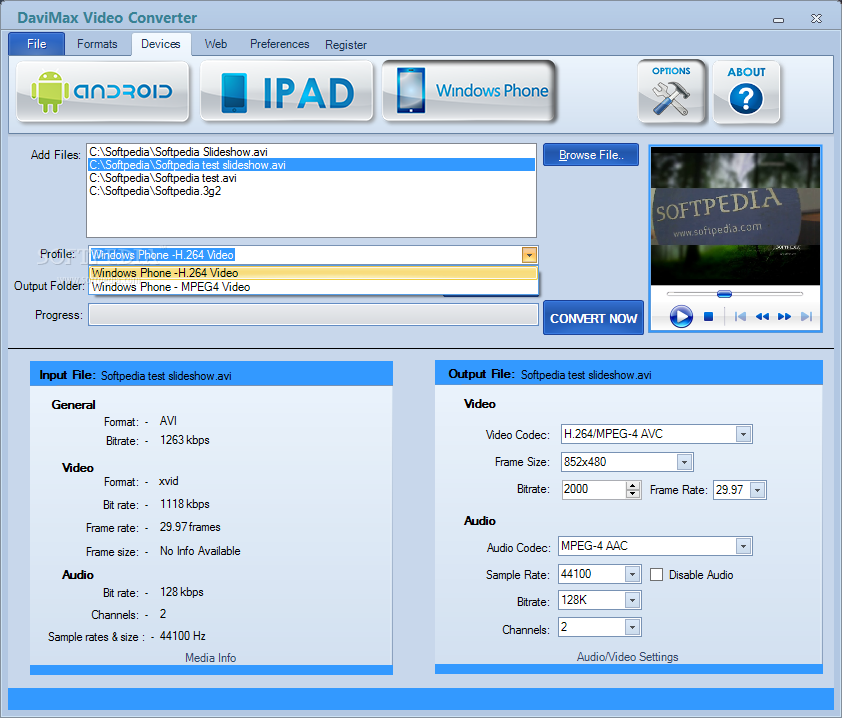Click the conversion Progress bar
The image size is (842, 718).
click(x=314, y=315)
